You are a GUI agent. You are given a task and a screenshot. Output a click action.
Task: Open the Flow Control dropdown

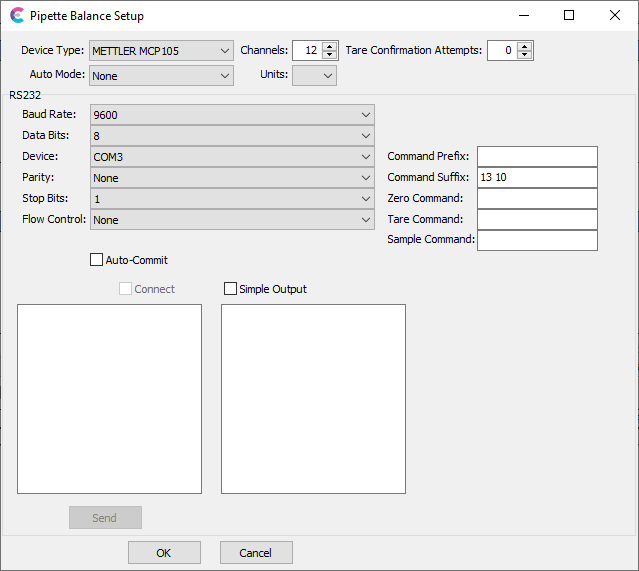pyautogui.click(x=232, y=220)
